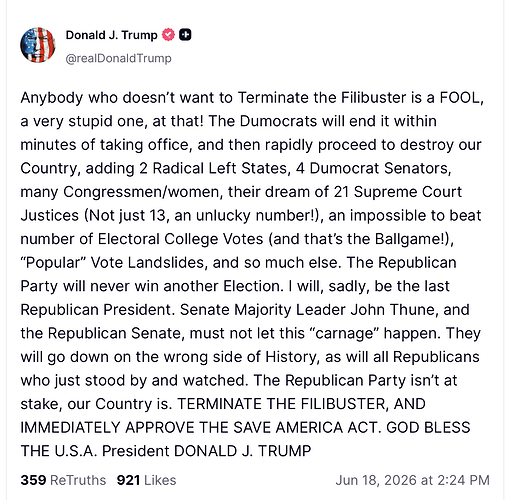Open the Donald J. Trump display name
This screenshot has height=500, width=505.
click(111, 35)
